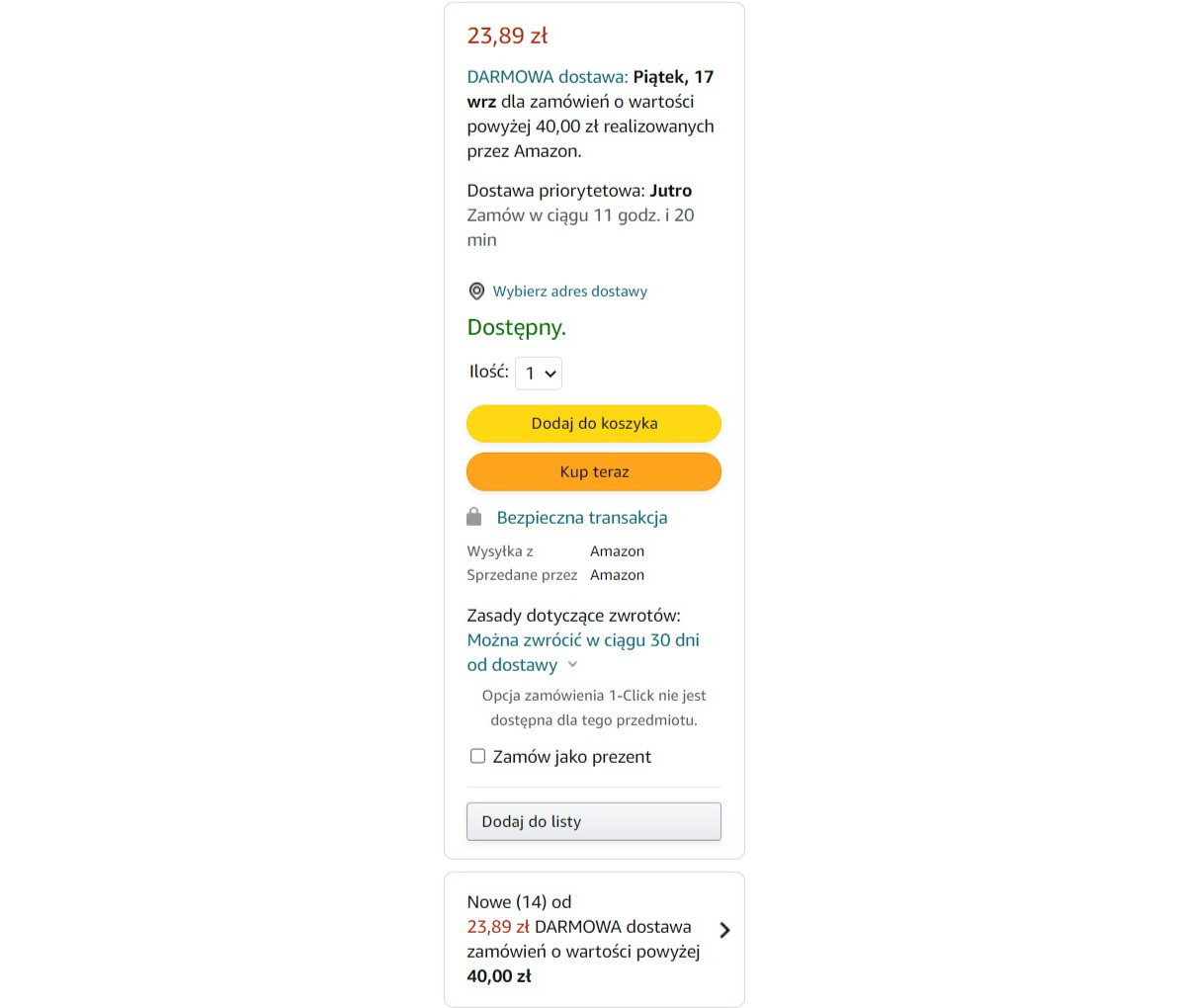Open the Nowe (14) od offers box

coord(594,940)
